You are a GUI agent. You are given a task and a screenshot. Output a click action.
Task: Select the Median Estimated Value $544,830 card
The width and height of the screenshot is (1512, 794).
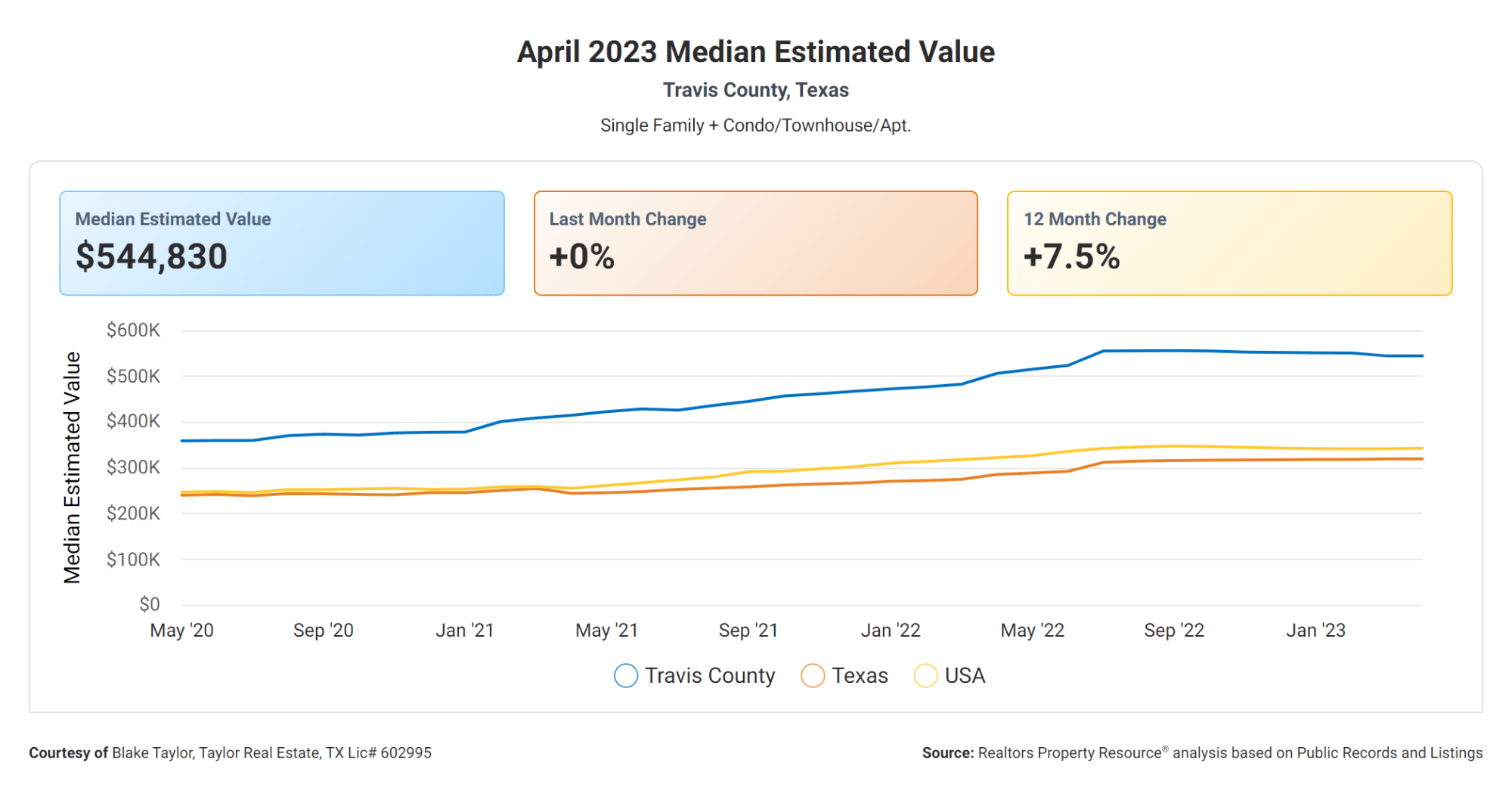pyautogui.click(x=282, y=243)
